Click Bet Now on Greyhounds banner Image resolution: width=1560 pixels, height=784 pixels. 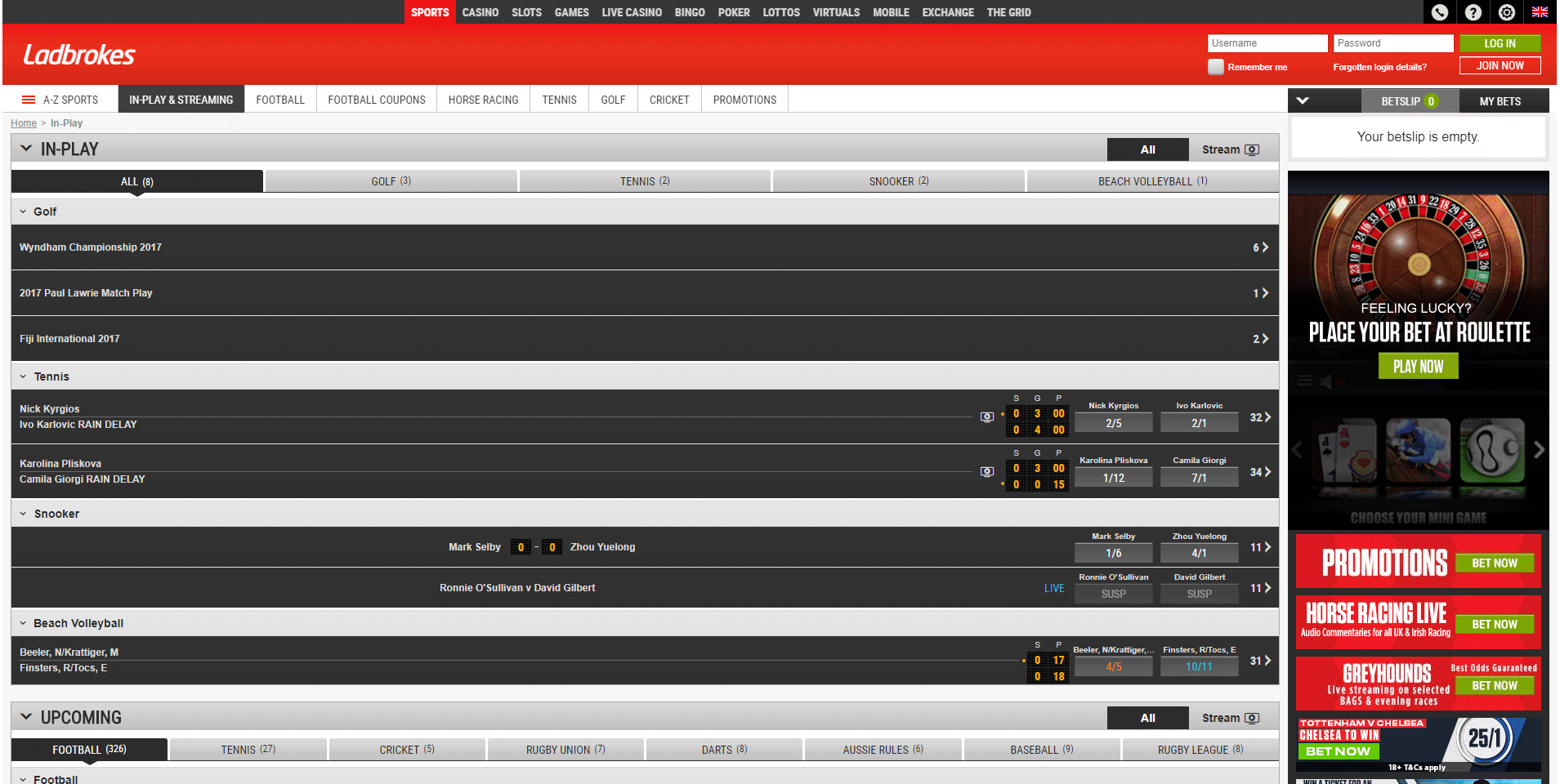click(1494, 686)
